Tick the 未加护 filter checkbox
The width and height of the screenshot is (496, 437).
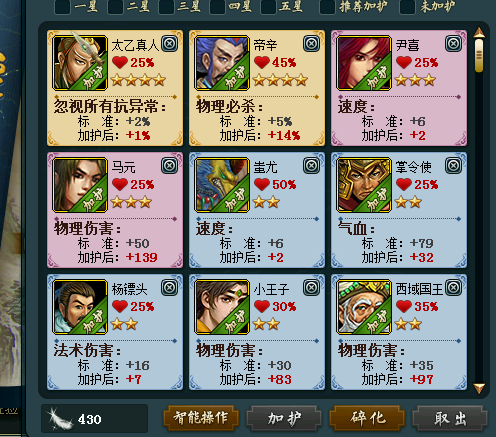point(407,7)
